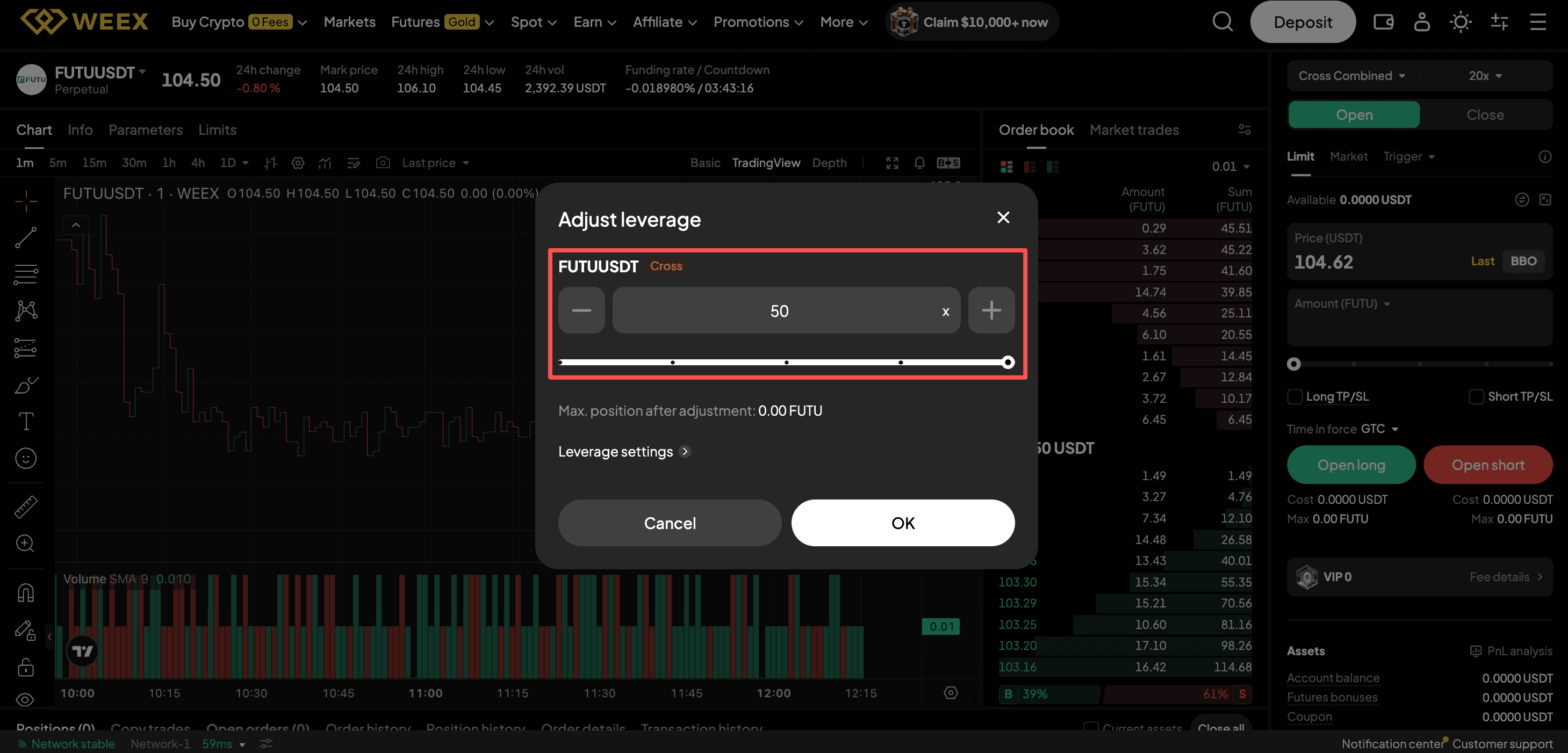The width and height of the screenshot is (1568, 753).
Task: Open the chart settings gear icon
Action: [298, 163]
